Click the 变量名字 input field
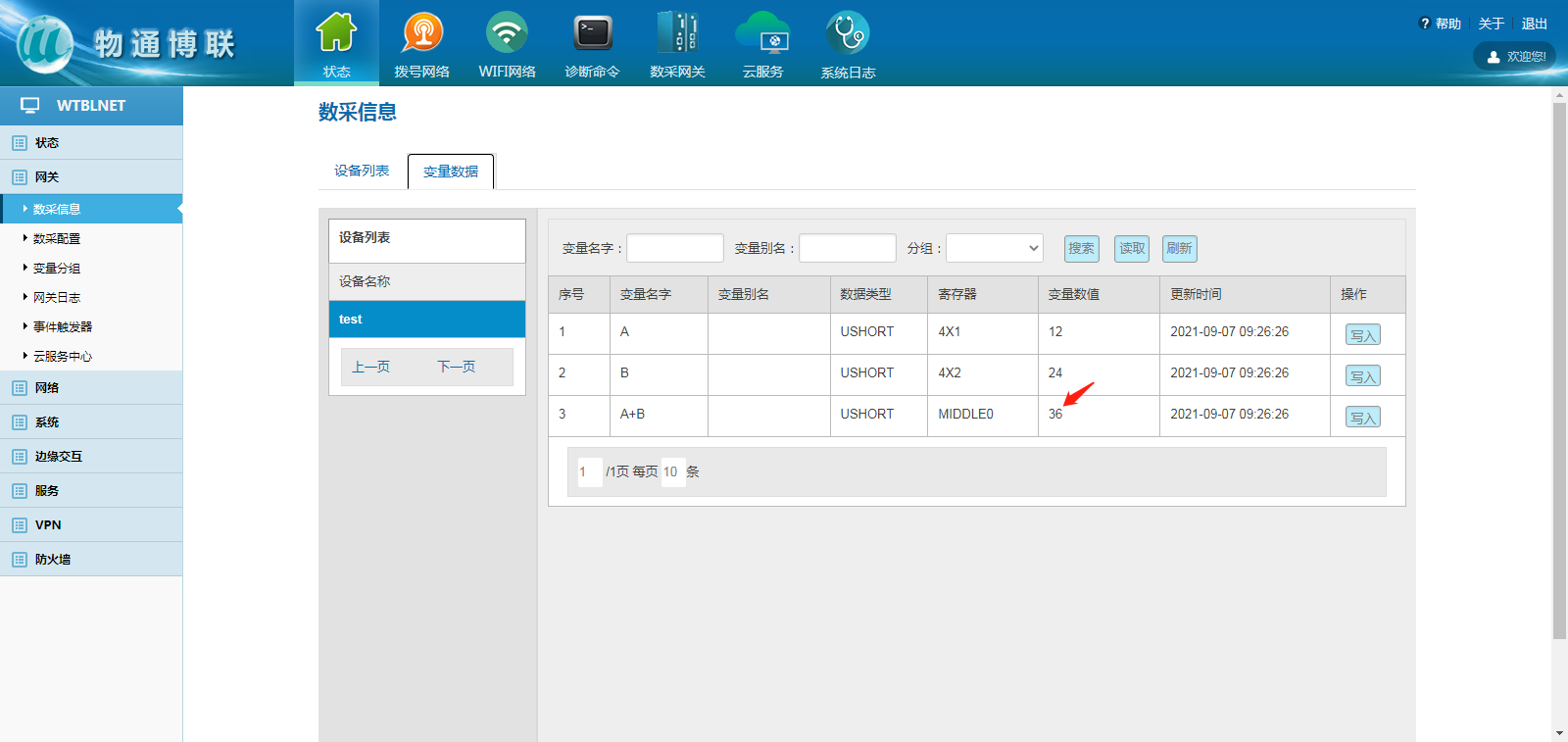Screen dimensions: 1568x742 tap(675, 248)
